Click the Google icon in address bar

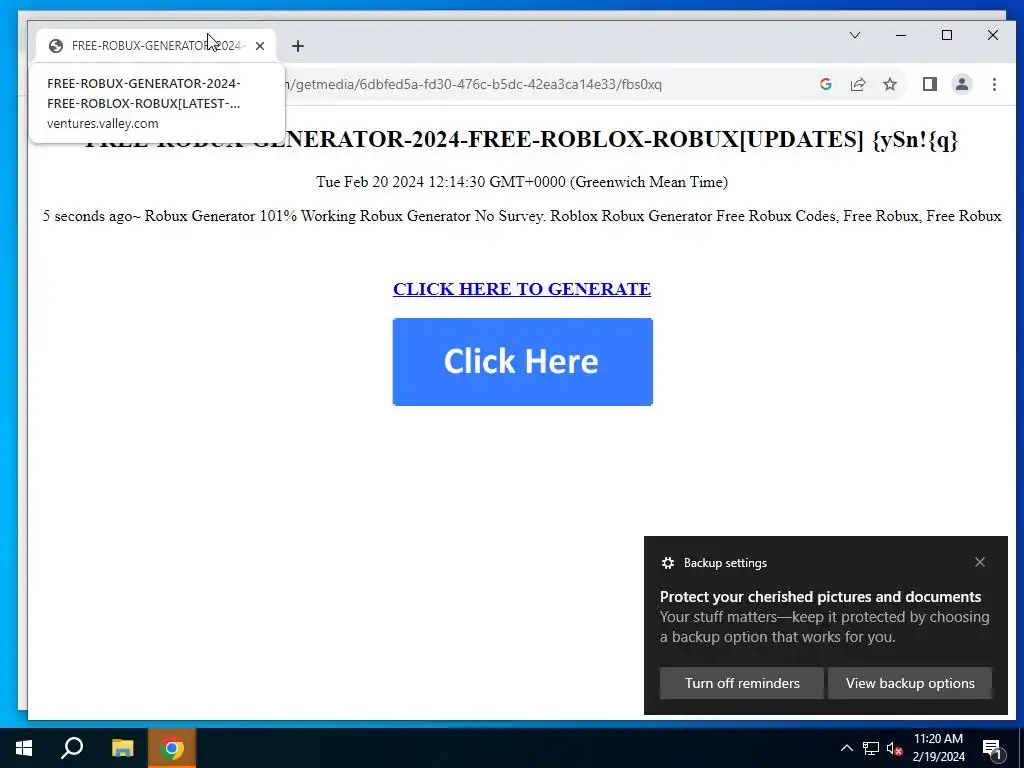[825, 84]
